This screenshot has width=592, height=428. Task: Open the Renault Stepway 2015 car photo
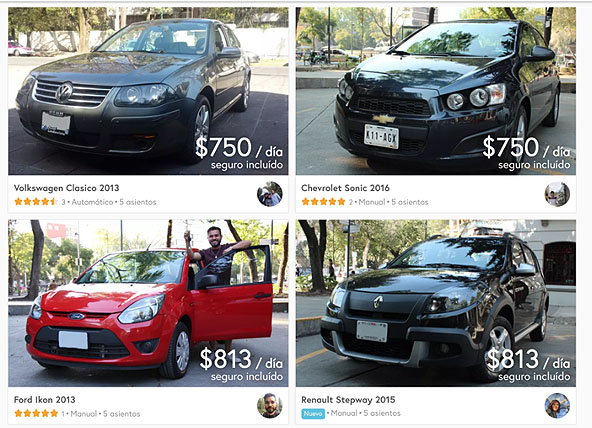coord(436,303)
